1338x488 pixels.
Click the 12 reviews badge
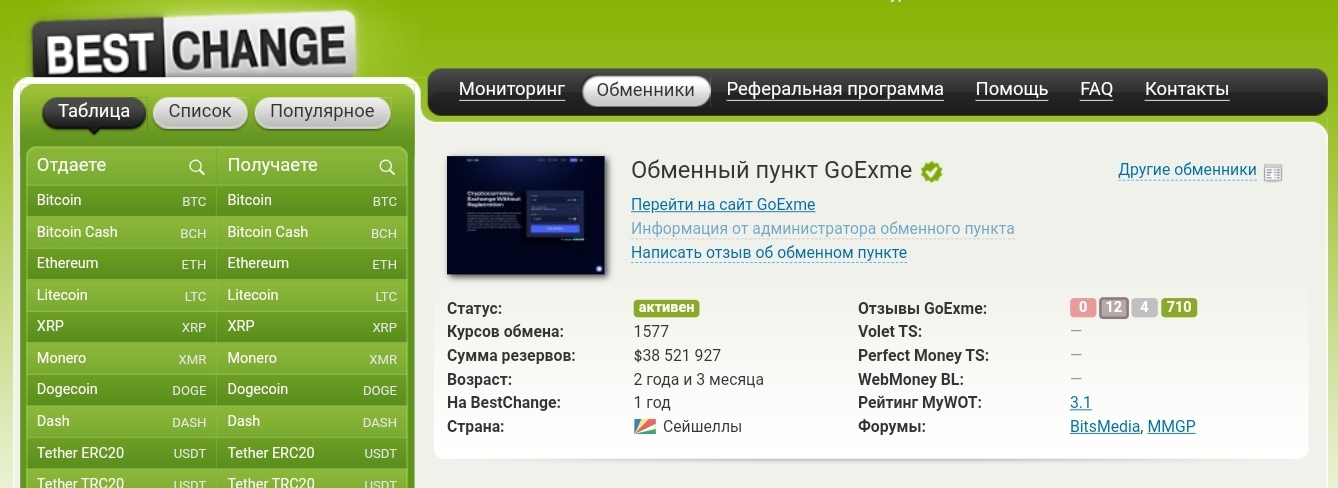(1114, 308)
